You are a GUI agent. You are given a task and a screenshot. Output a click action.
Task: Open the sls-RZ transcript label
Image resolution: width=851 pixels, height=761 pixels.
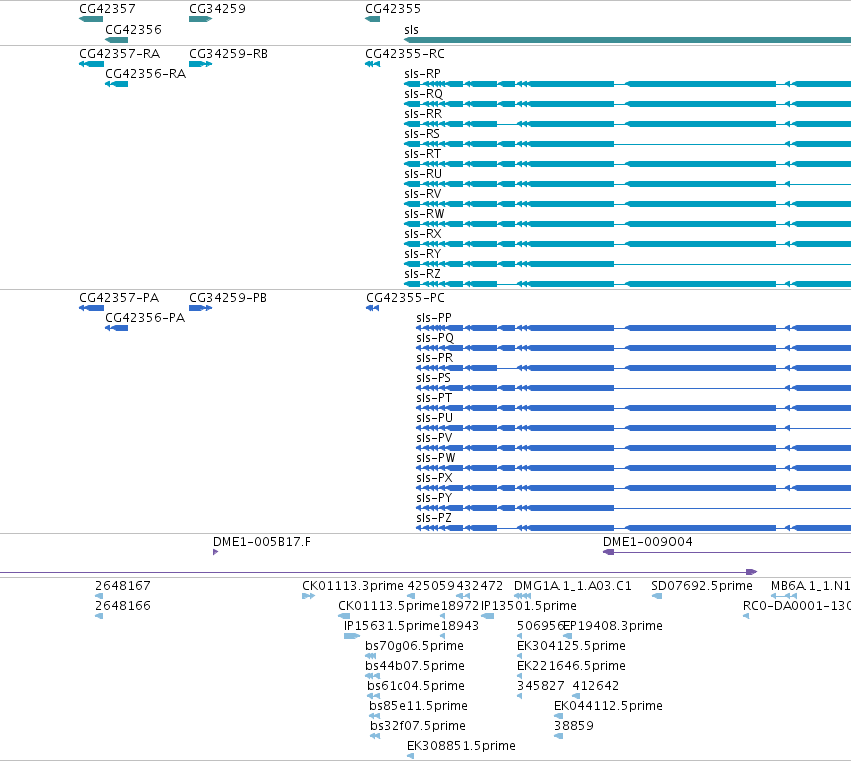coord(422,274)
